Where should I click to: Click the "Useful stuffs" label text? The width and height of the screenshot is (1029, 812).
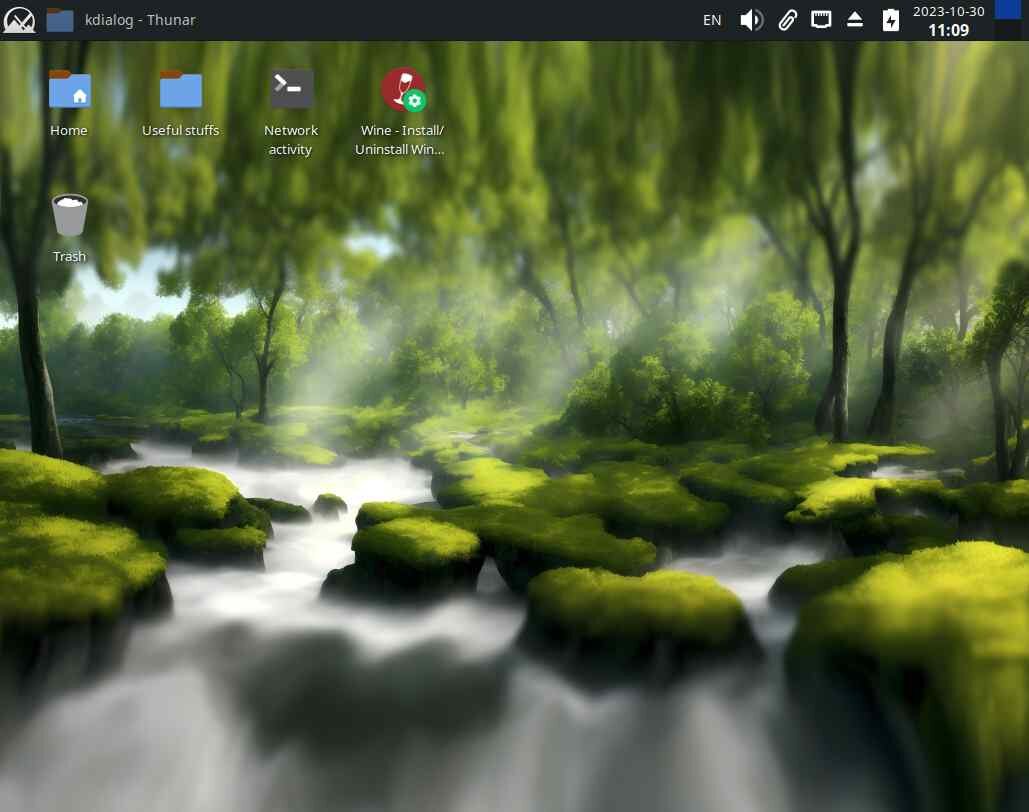(x=180, y=130)
